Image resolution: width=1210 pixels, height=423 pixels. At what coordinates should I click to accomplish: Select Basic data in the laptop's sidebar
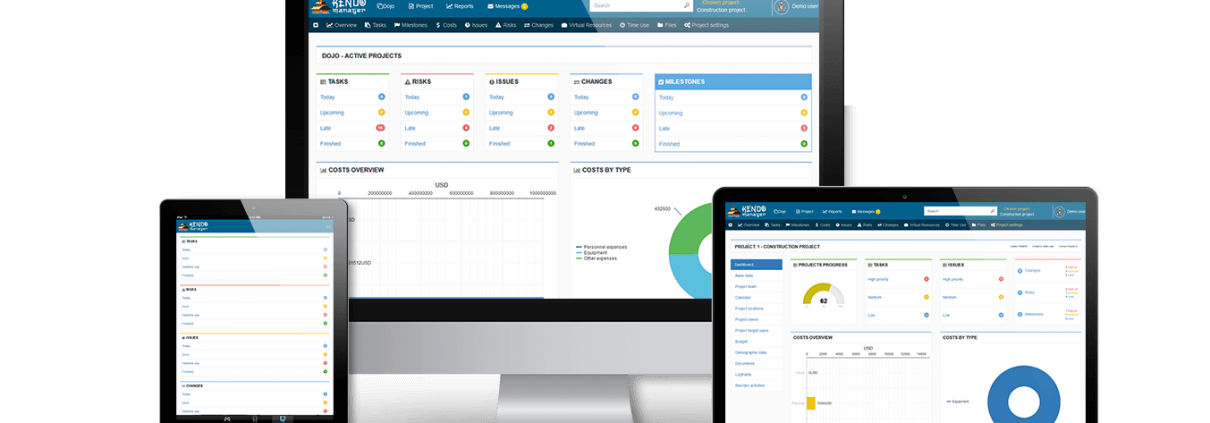[x=744, y=275]
